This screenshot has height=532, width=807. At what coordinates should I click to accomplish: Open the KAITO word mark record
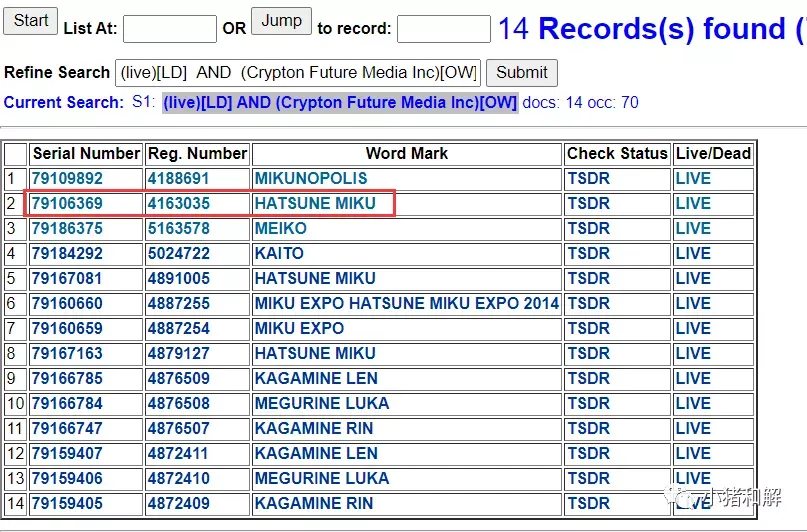click(x=279, y=254)
